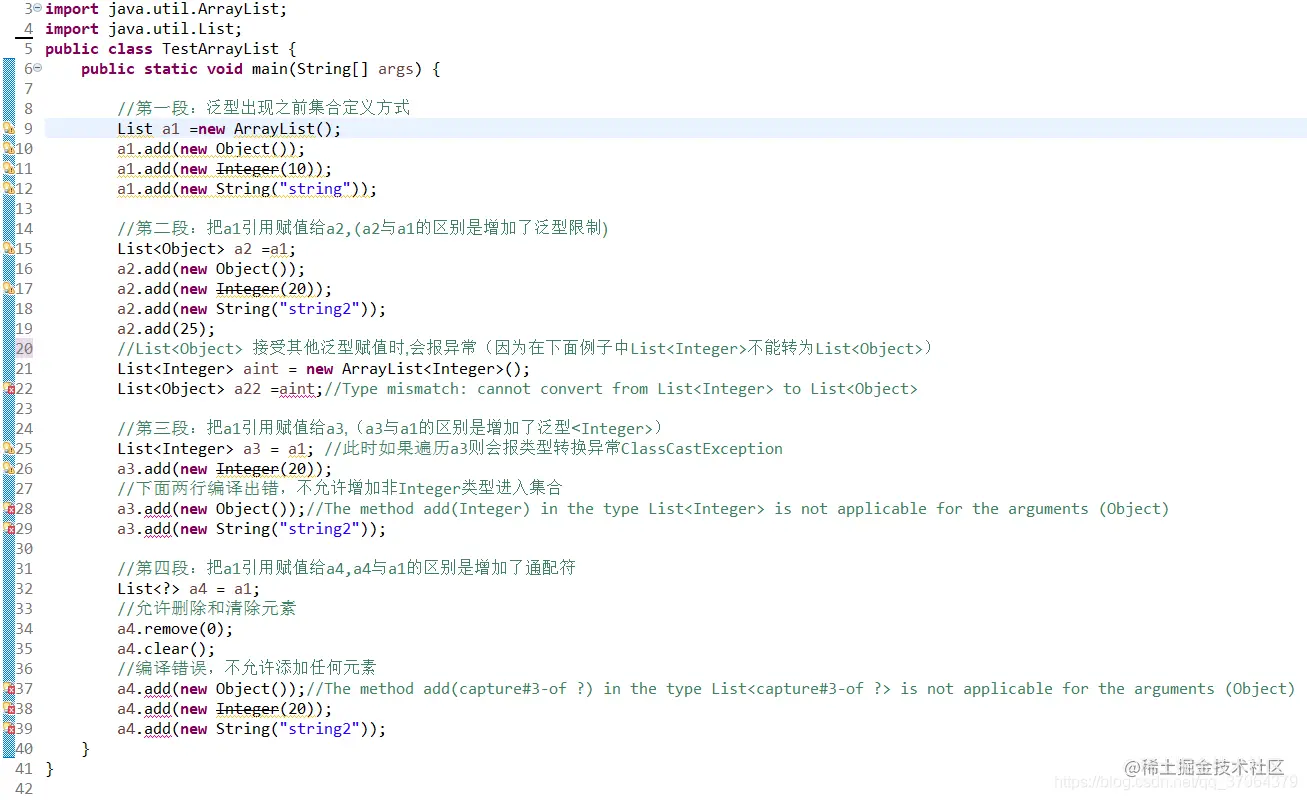Click the comment starting "//第四段"

(346, 568)
